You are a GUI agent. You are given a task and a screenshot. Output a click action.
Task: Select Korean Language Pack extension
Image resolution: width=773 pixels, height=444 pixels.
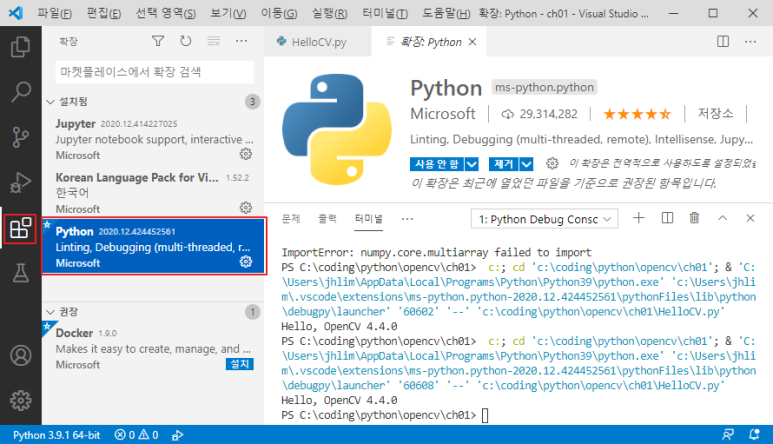153,193
